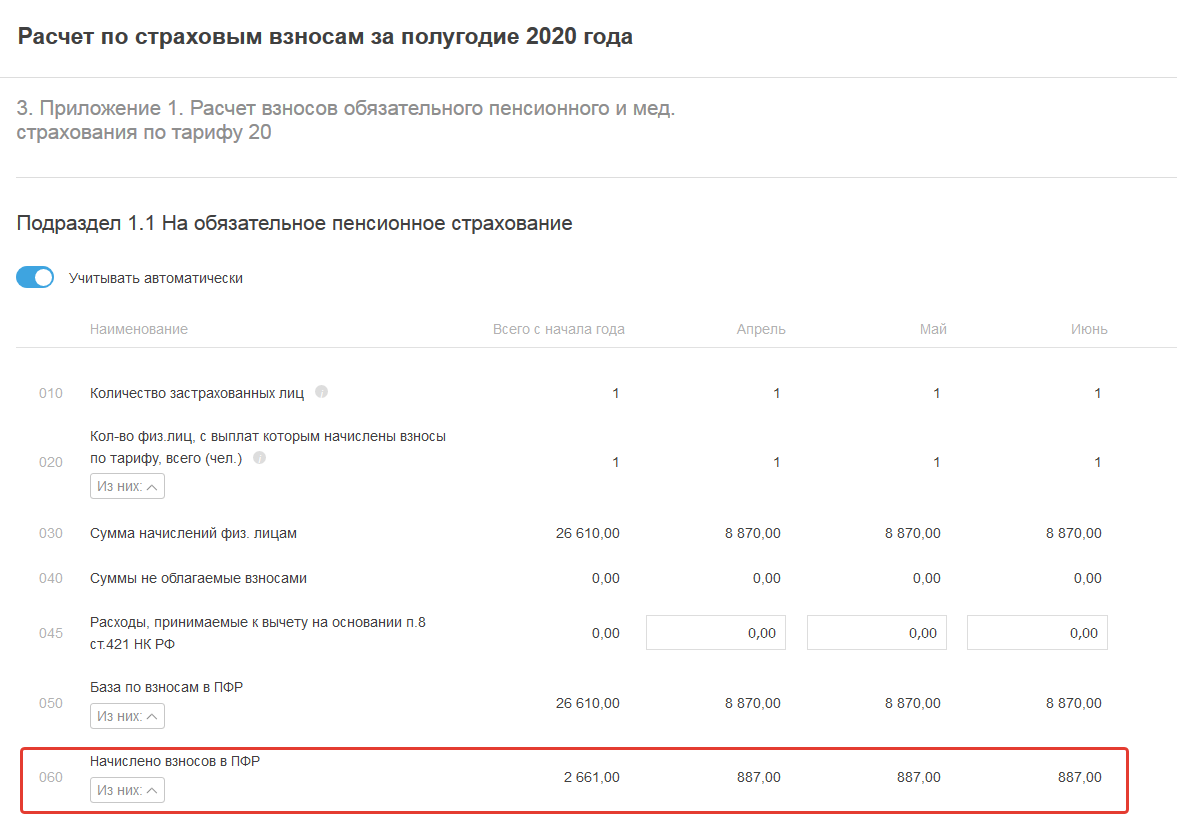The image size is (1177, 831).
Task: Toggle the automatic calculation switch
Action: (x=35, y=278)
